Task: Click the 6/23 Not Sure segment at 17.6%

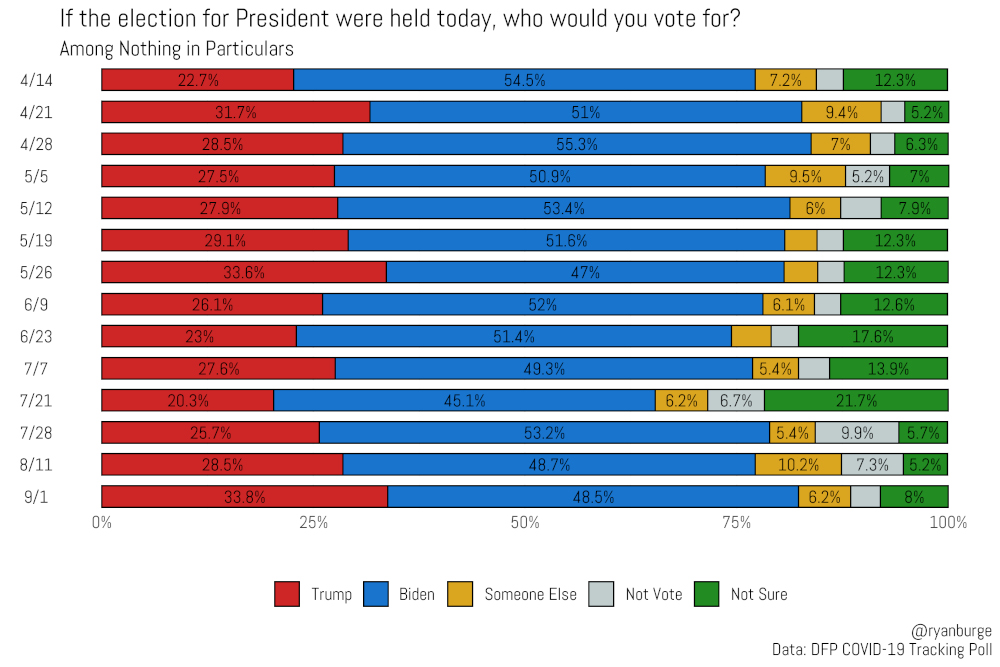Action: click(873, 336)
